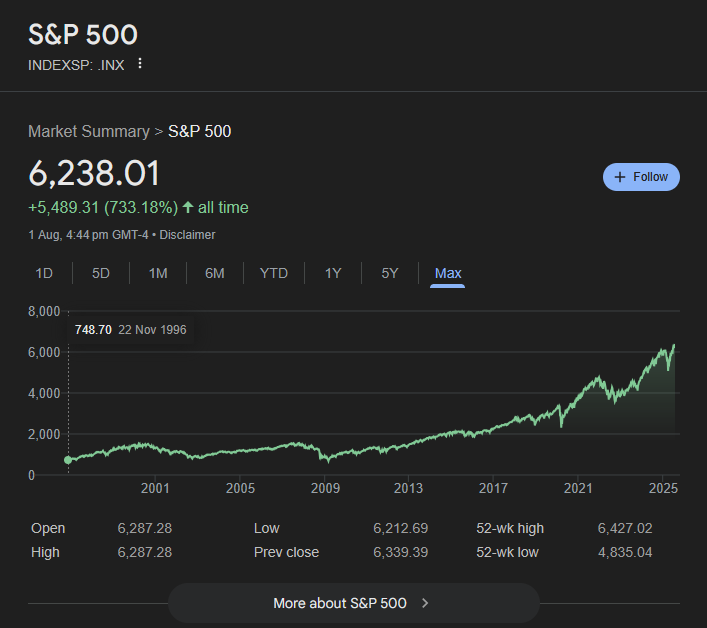Select the YTD time range tab

[274, 273]
